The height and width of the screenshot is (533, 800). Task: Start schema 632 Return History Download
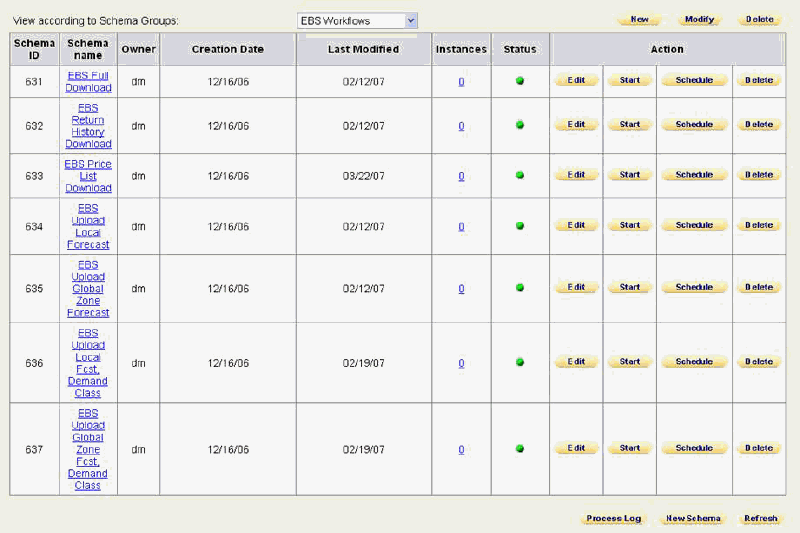[630, 125]
